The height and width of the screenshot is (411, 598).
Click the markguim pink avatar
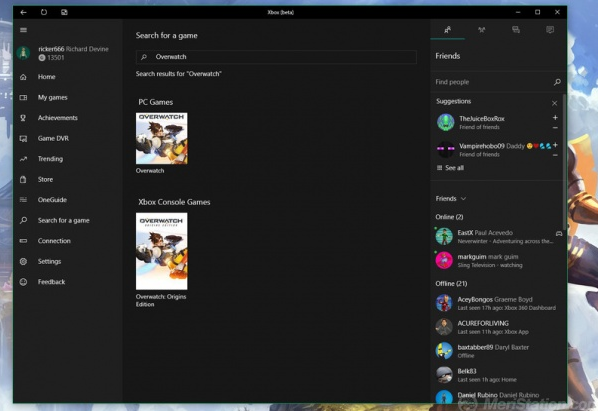(x=444, y=260)
